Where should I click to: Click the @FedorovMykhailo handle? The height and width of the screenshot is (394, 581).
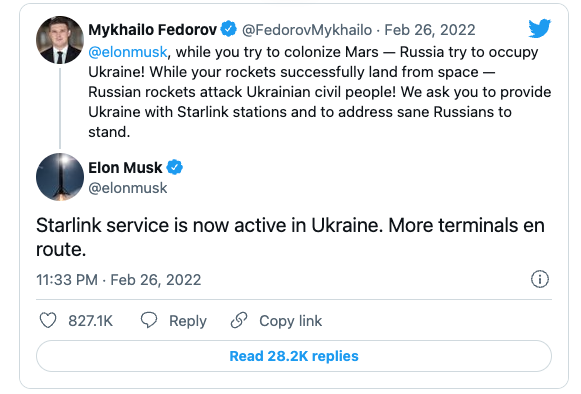(307, 30)
